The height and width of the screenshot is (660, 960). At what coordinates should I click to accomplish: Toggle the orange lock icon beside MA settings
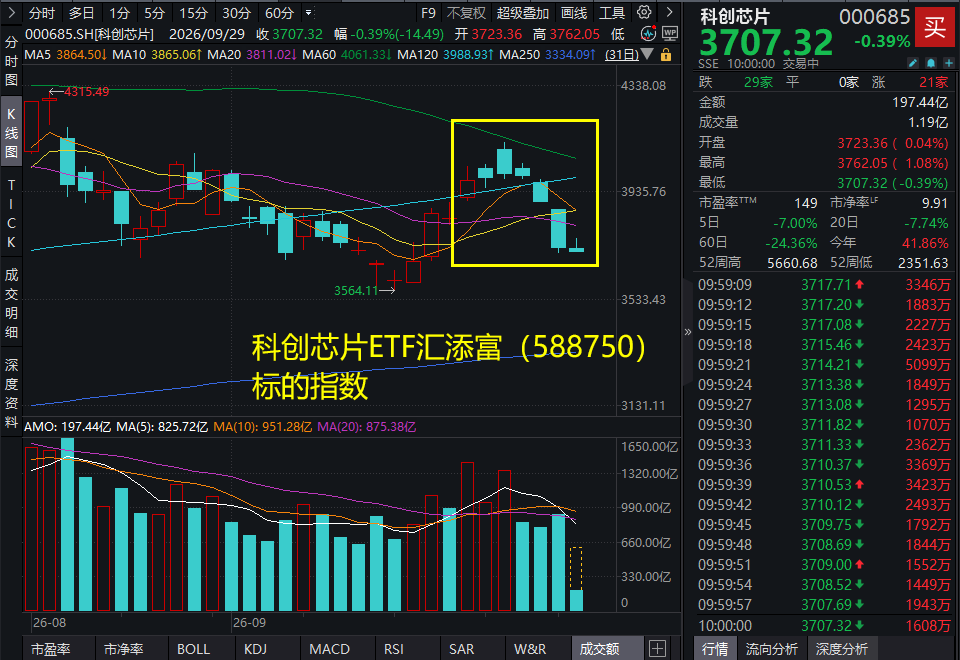[666, 55]
